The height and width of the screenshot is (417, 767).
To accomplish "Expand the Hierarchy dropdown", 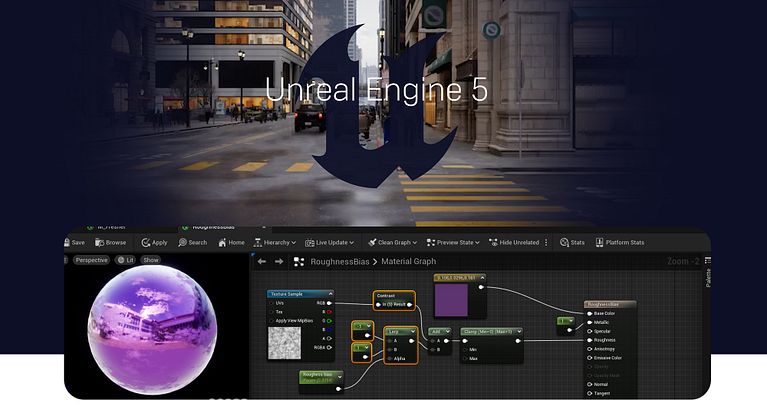I will pyautogui.click(x=276, y=242).
